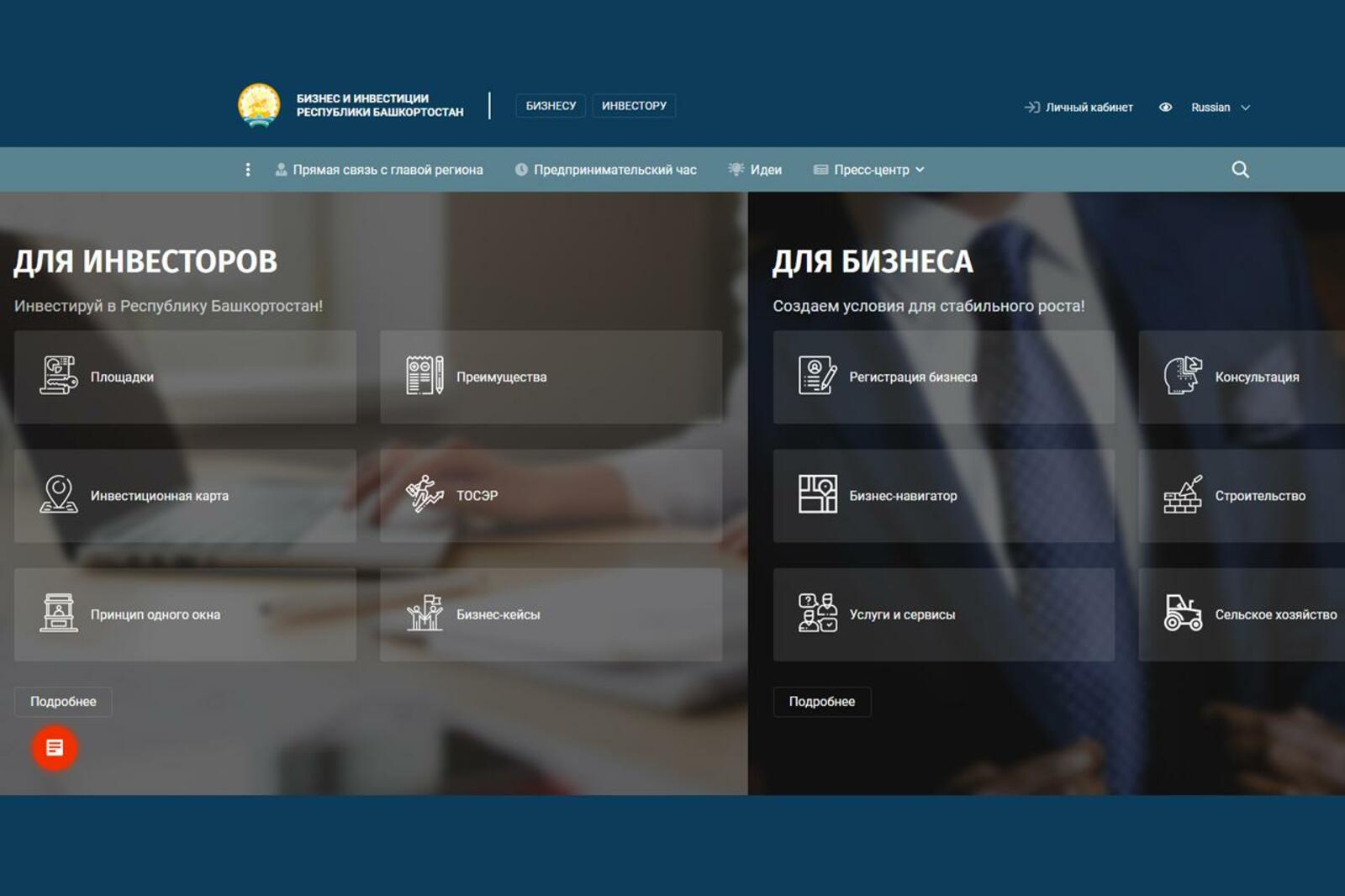The height and width of the screenshot is (896, 1345).
Task: Click the newspaper icon beside Пресс-центр
Action: point(820,170)
